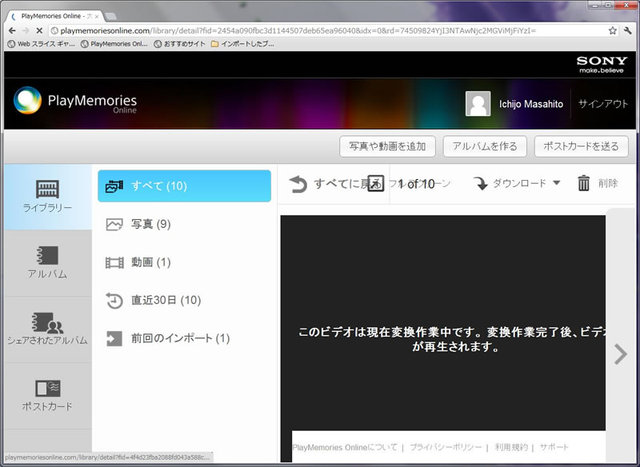The height and width of the screenshot is (467, 640).
Task: Select the すべて (10) filter
Action: point(184,186)
